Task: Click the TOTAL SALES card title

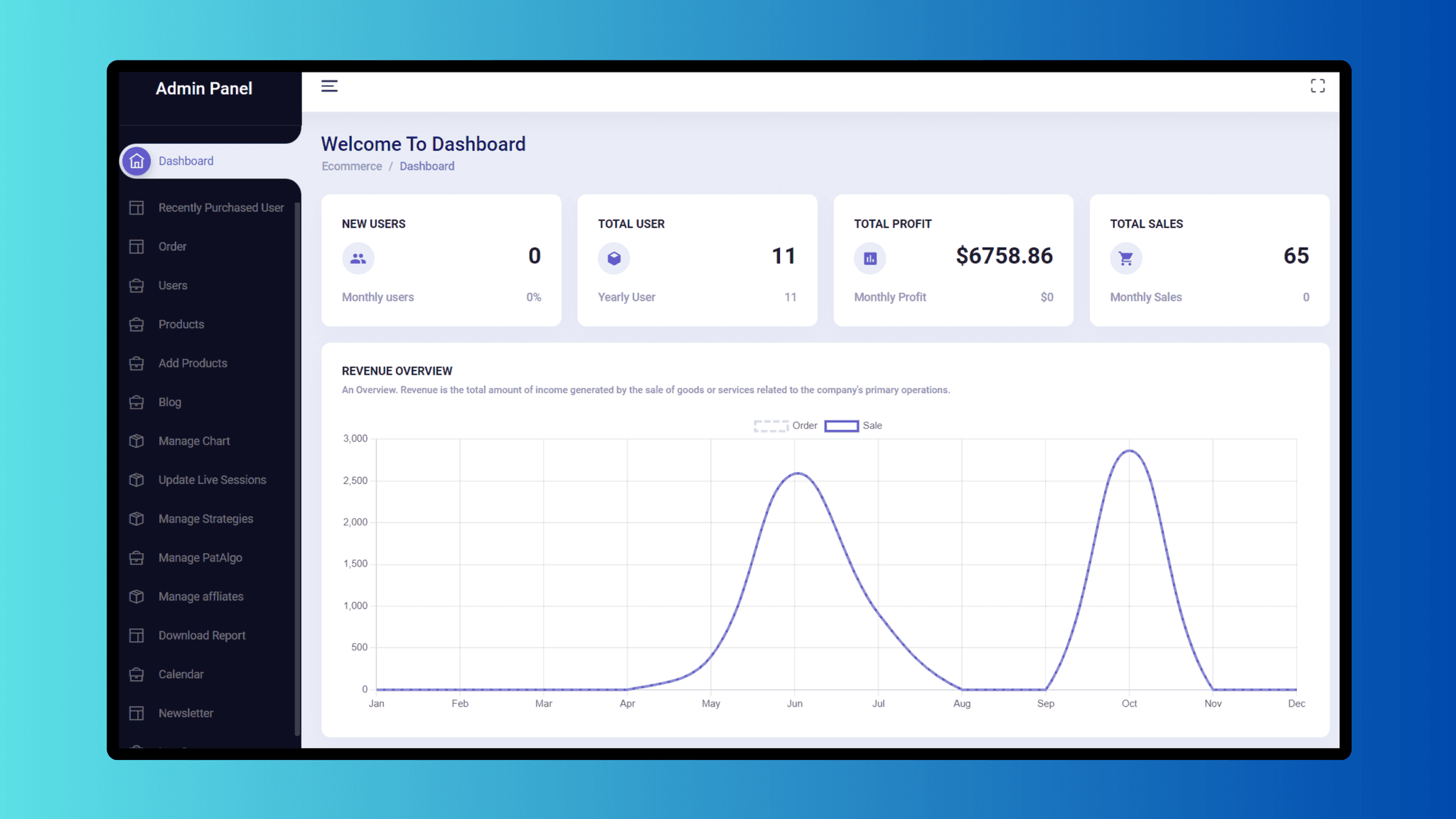Action: [x=1147, y=224]
